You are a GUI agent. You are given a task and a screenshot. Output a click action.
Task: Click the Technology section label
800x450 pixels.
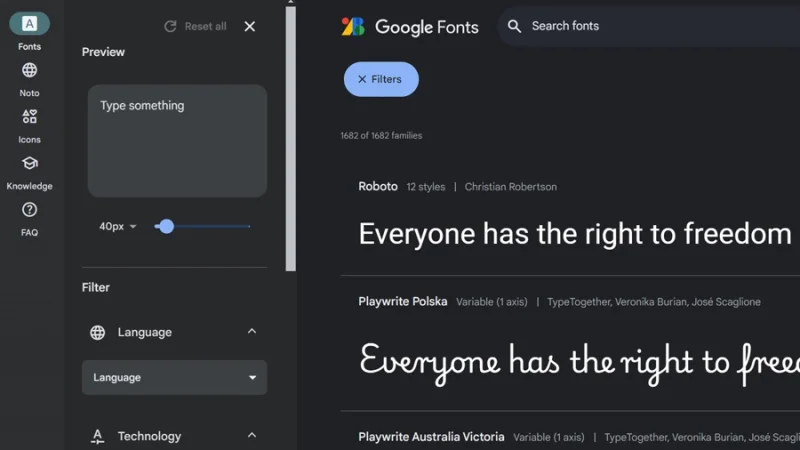tap(149, 436)
